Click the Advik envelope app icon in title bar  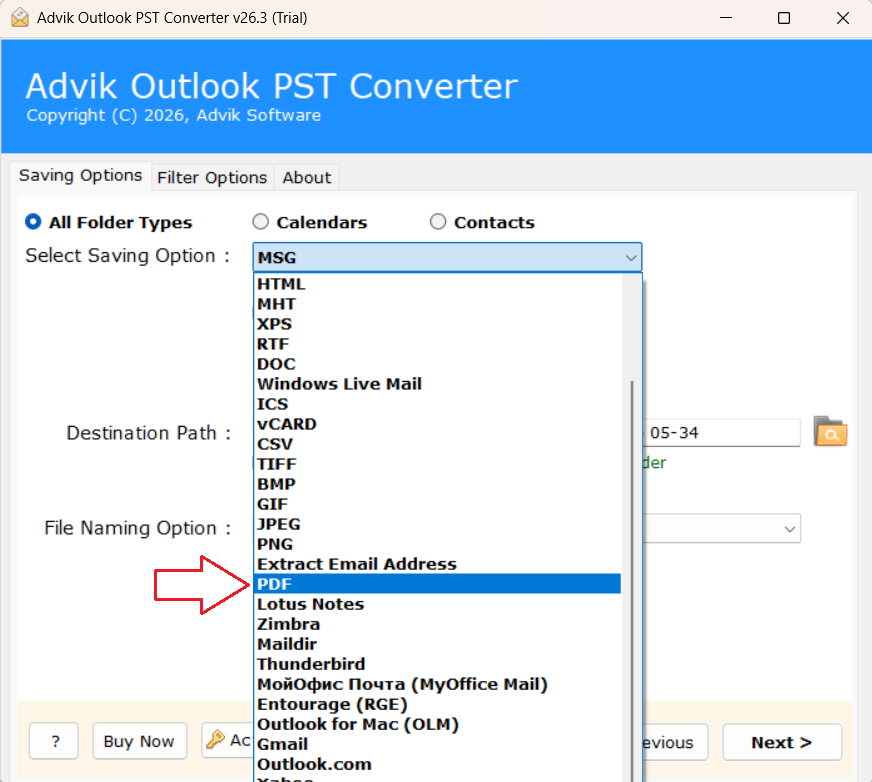[19, 18]
